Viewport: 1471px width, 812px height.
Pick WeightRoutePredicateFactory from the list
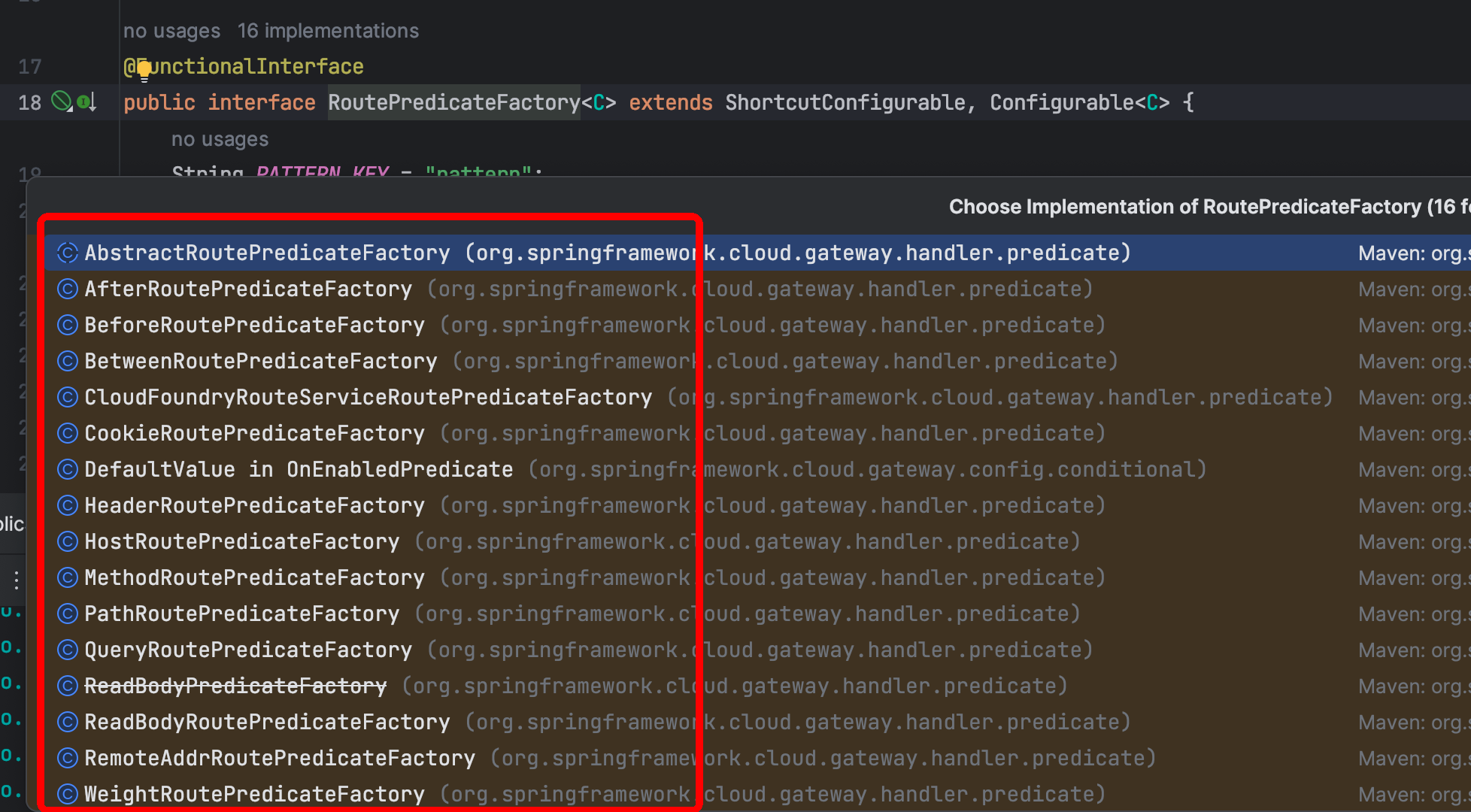tap(758, 794)
